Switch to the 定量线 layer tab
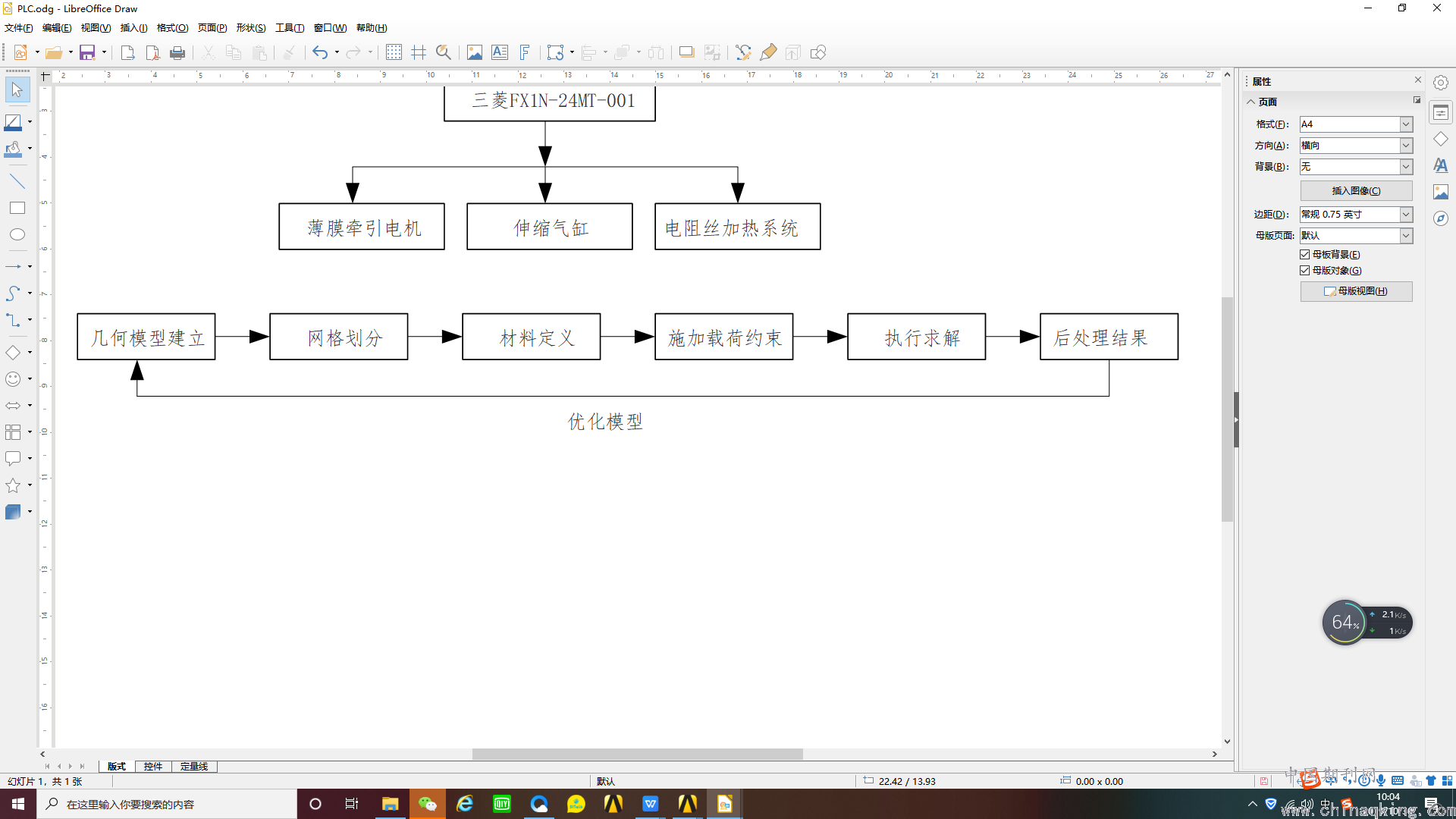This screenshot has width=1456, height=819. pos(194,766)
